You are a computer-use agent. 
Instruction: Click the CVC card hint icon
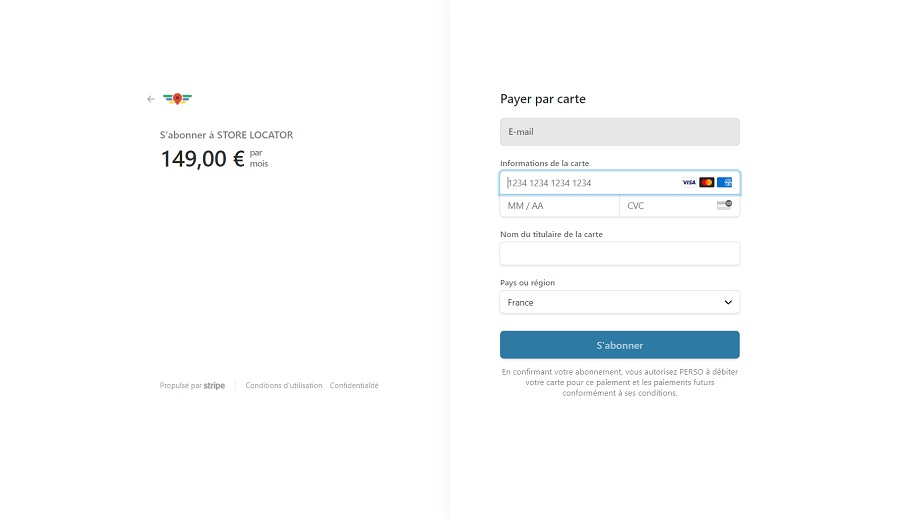point(725,205)
